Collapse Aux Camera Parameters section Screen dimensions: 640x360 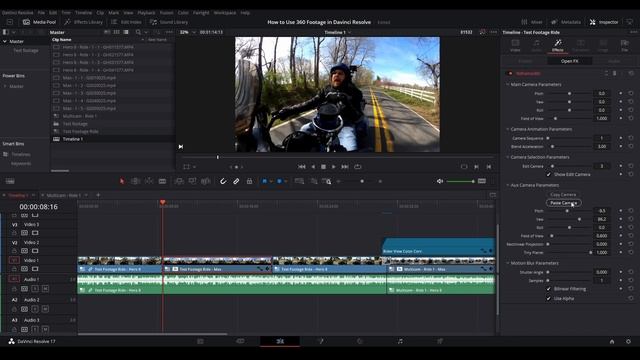(x=507, y=185)
